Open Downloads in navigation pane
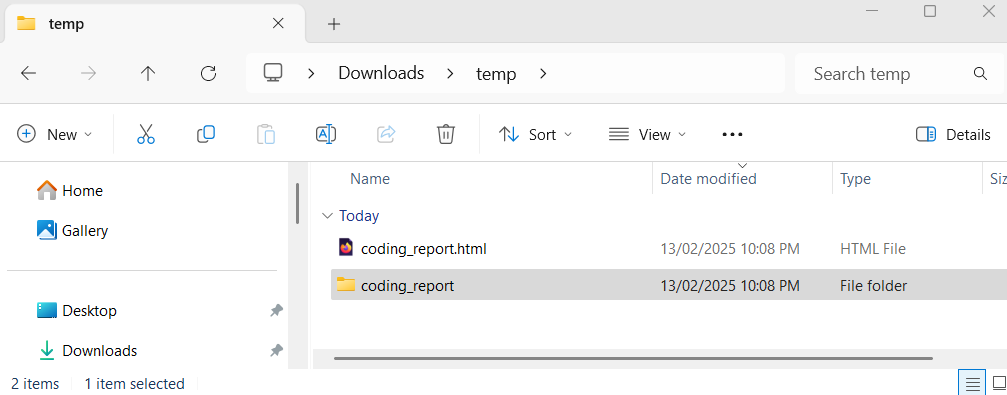Image resolution: width=1007 pixels, height=395 pixels. pos(87,351)
